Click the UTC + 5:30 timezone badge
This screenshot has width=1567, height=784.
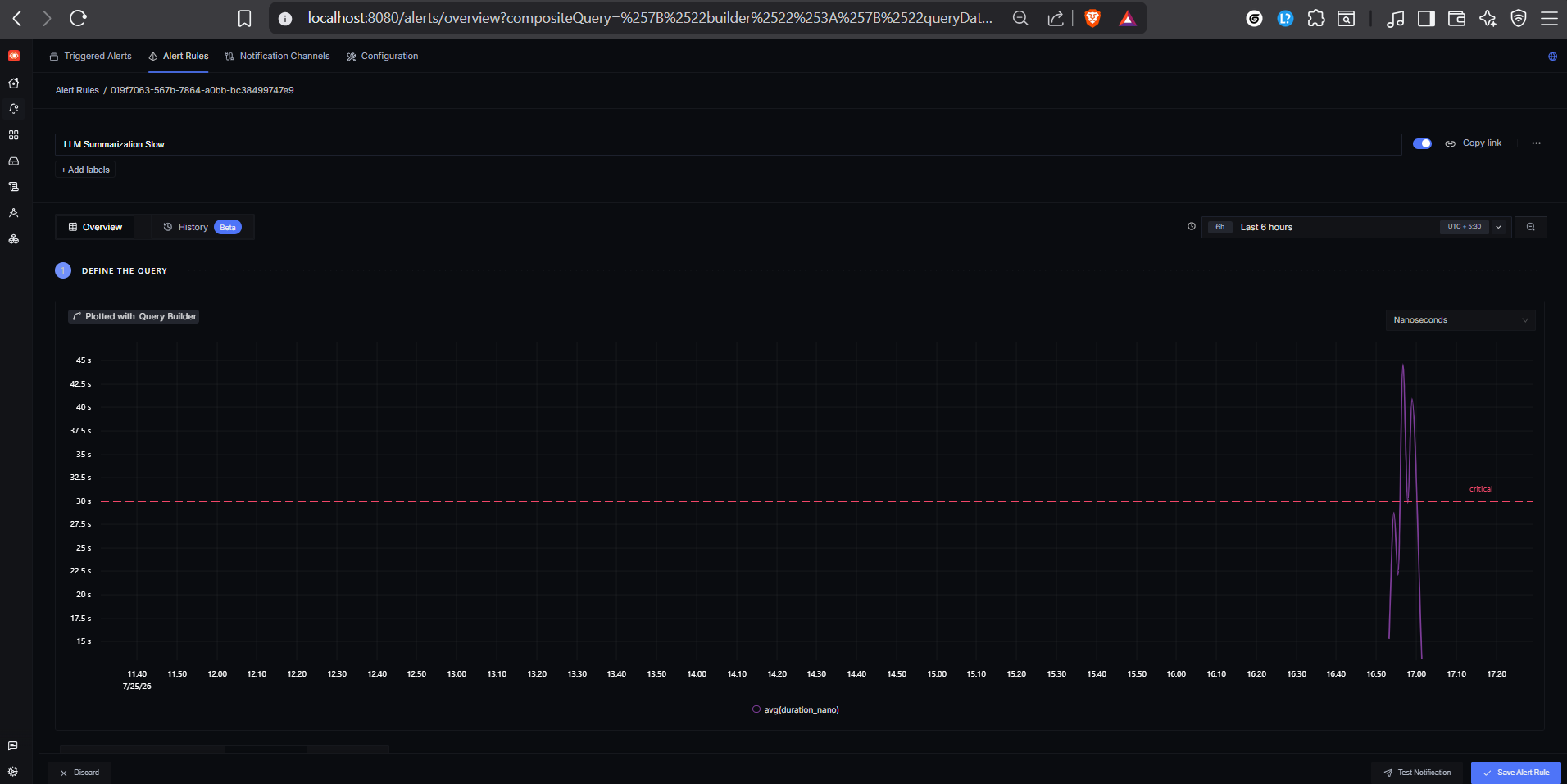[x=1465, y=227]
